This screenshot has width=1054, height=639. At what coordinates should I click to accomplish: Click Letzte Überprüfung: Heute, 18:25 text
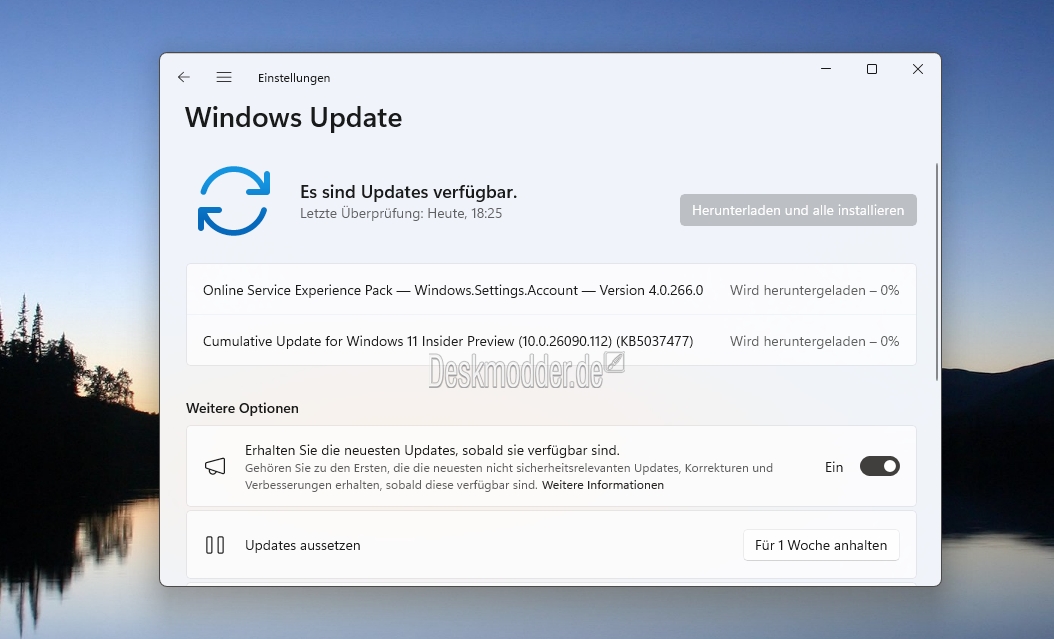[x=401, y=214]
